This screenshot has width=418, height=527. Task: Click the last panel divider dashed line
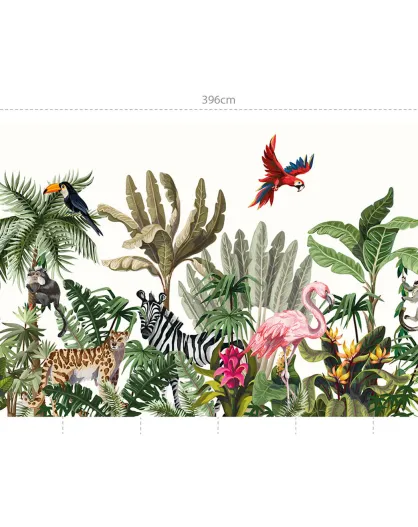[x=373, y=425]
